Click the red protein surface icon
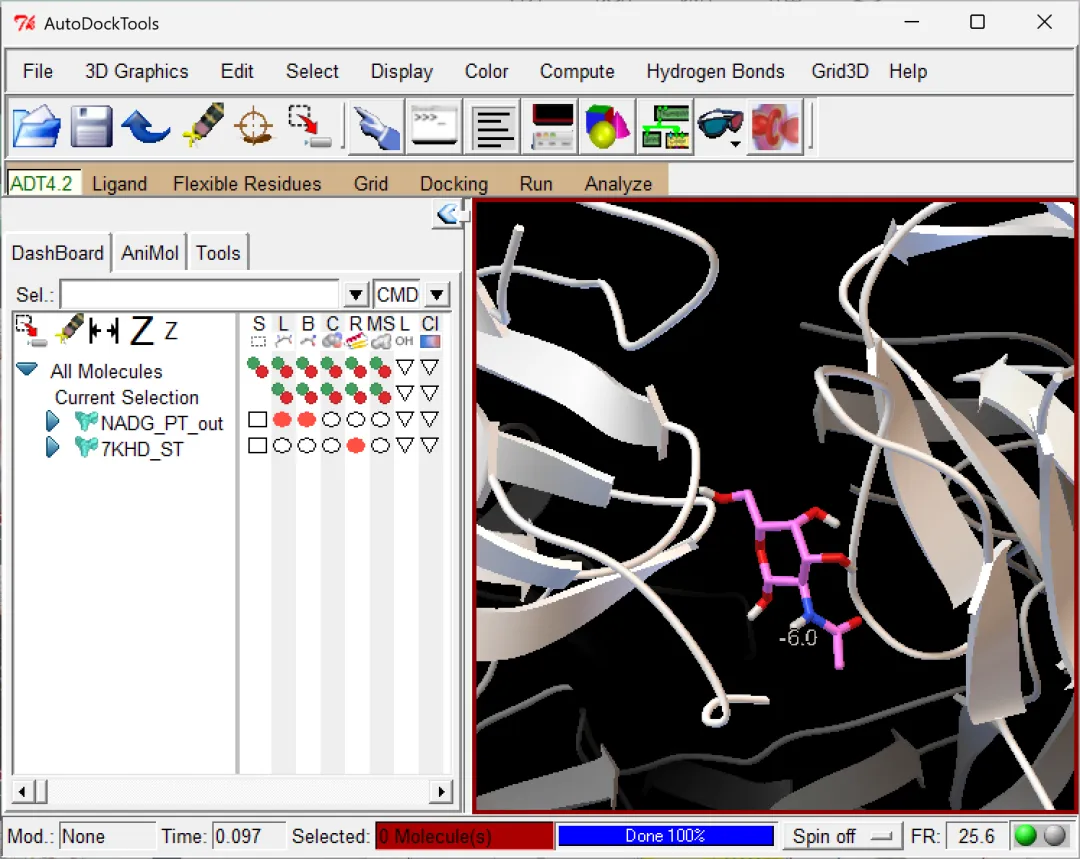 point(776,127)
